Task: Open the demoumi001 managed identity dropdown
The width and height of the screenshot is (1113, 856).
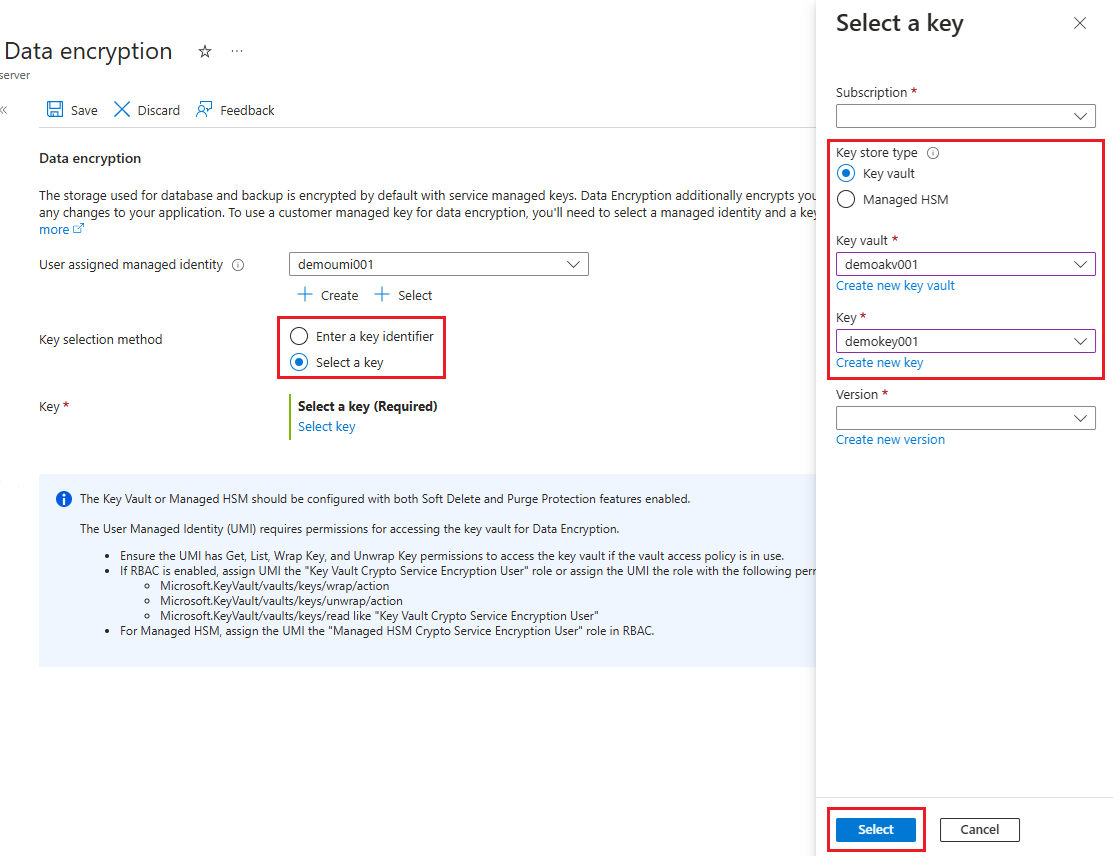Action: 438,264
